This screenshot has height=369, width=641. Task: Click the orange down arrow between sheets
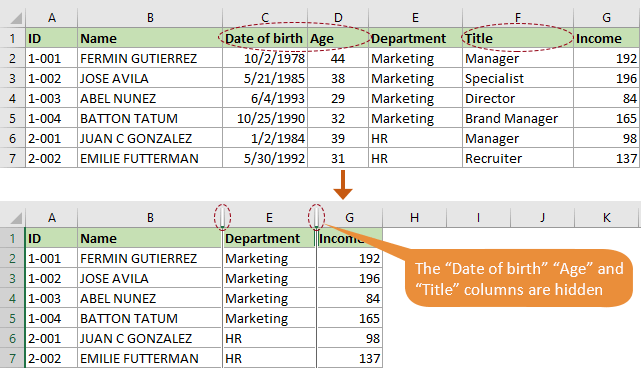[x=343, y=185]
